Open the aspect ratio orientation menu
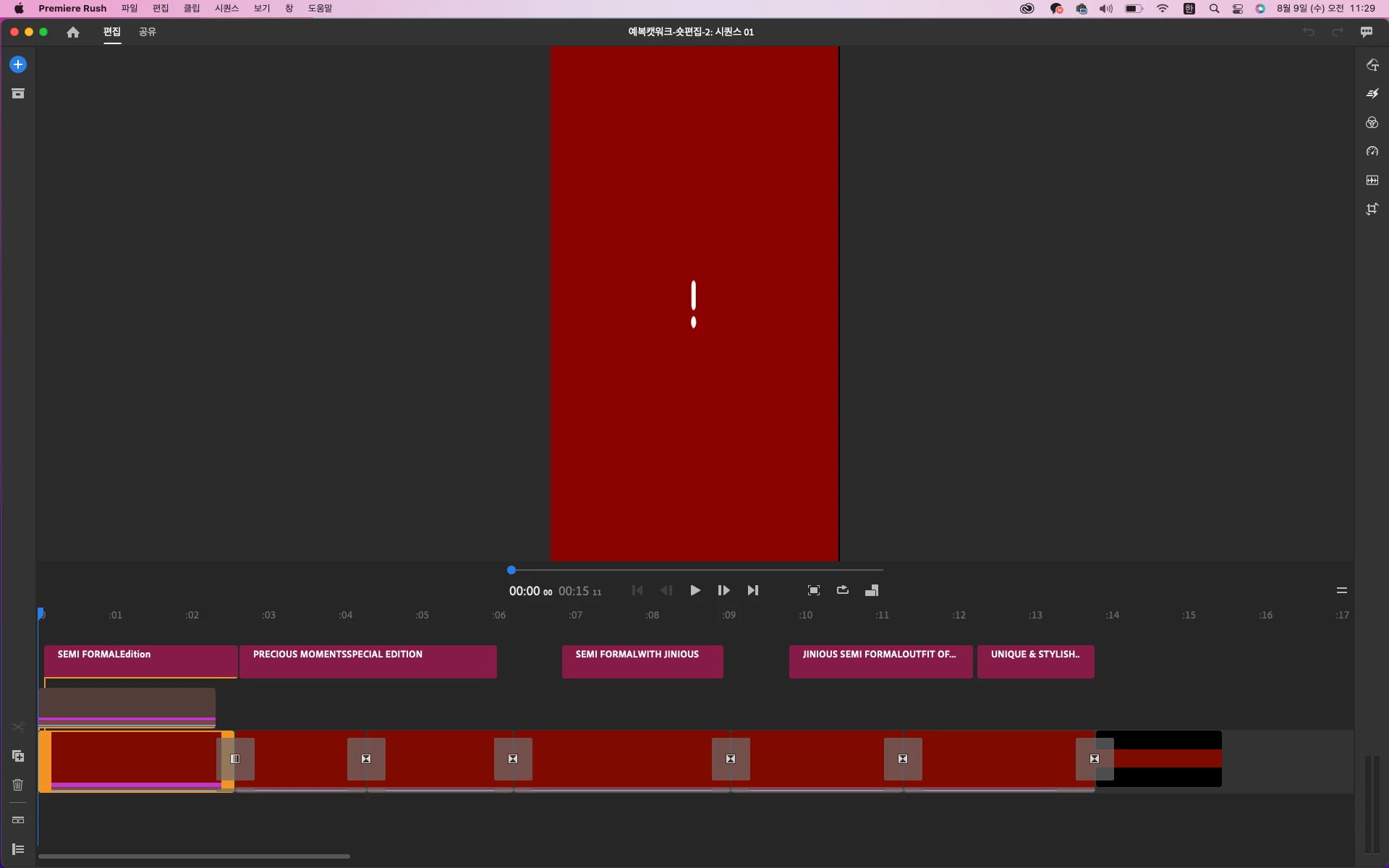The width and height of the screenshot is (1389, 868). [x=872, y=590]
